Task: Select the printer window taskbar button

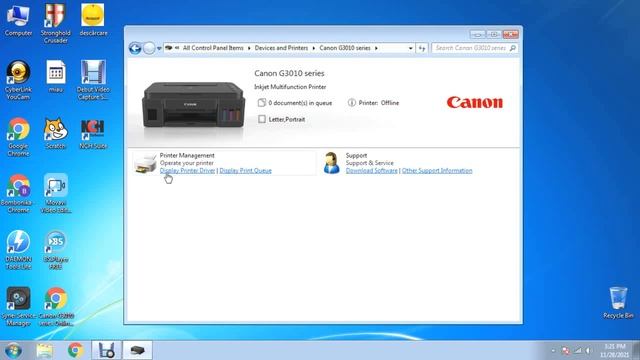Action: click(x=138, y=350)
